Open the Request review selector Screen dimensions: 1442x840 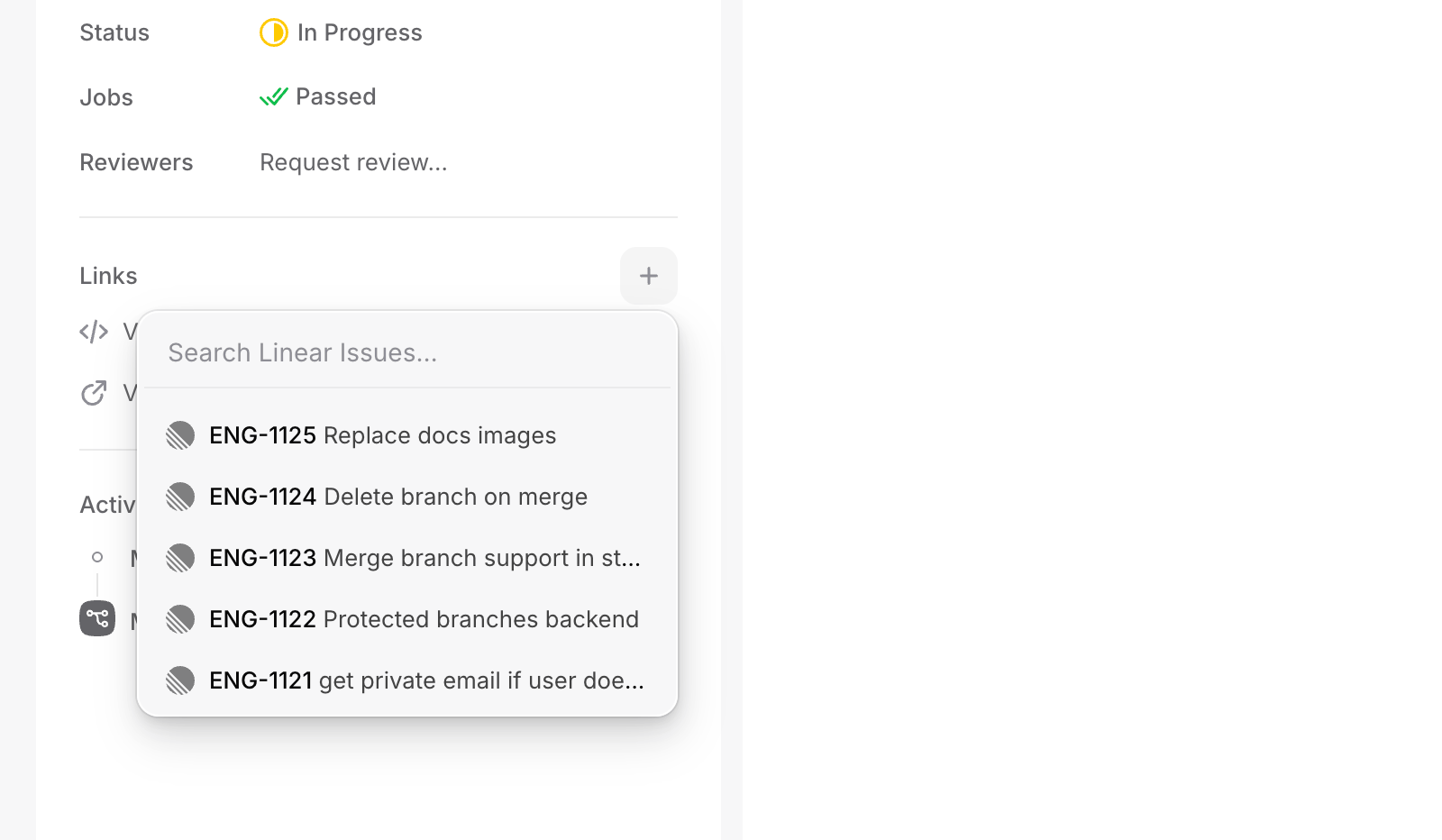tap(353, 162)
